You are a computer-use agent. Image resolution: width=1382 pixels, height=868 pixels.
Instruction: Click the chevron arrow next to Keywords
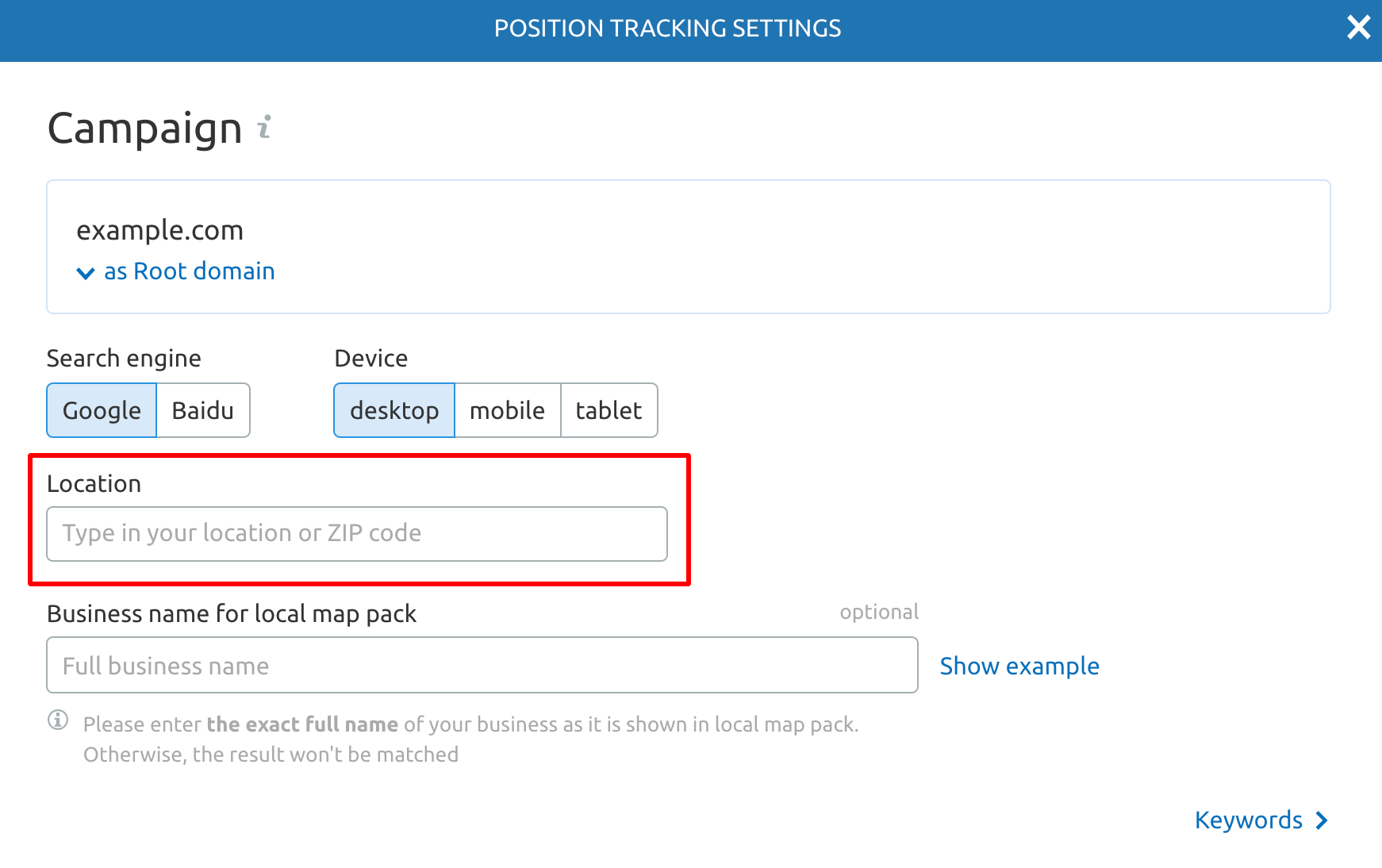coord(1322,820)
